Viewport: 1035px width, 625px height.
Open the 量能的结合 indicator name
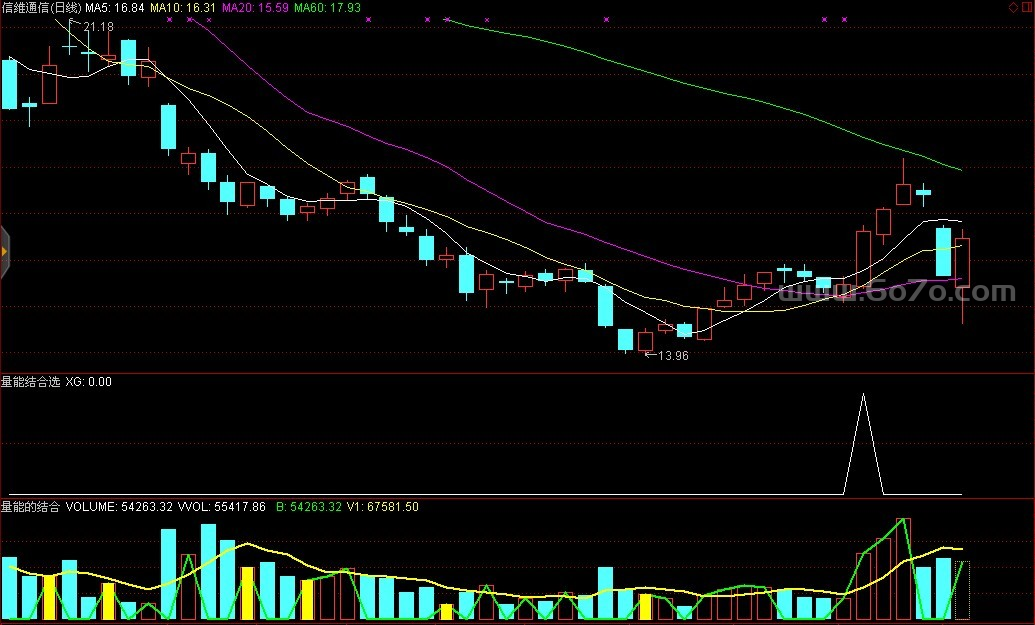pos(30,507)
